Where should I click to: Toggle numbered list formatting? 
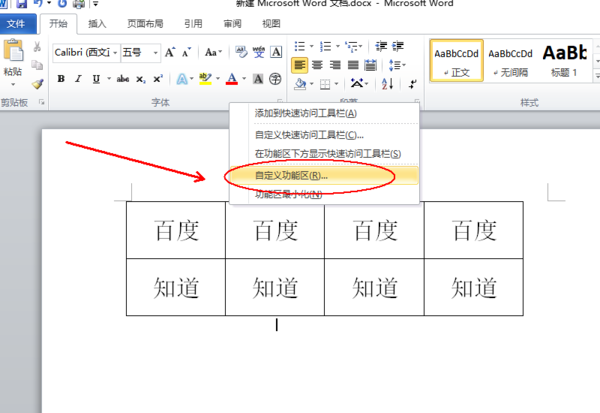pos(325,47)
